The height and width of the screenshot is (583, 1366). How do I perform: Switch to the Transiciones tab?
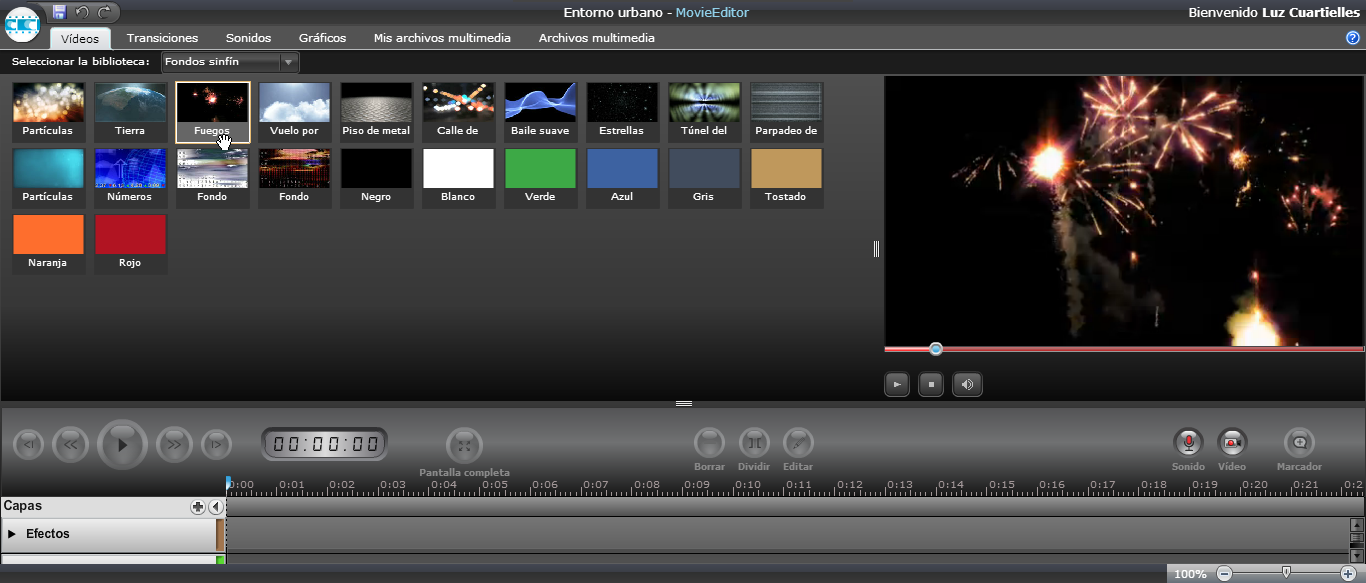coord(162,37)
